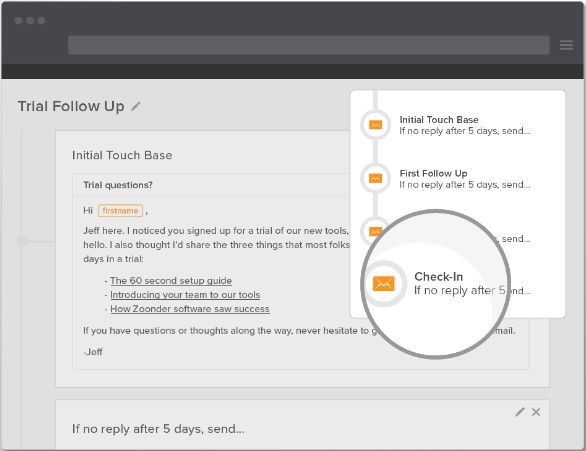Click the third step envelope icon in timeline

pos(375,231)
